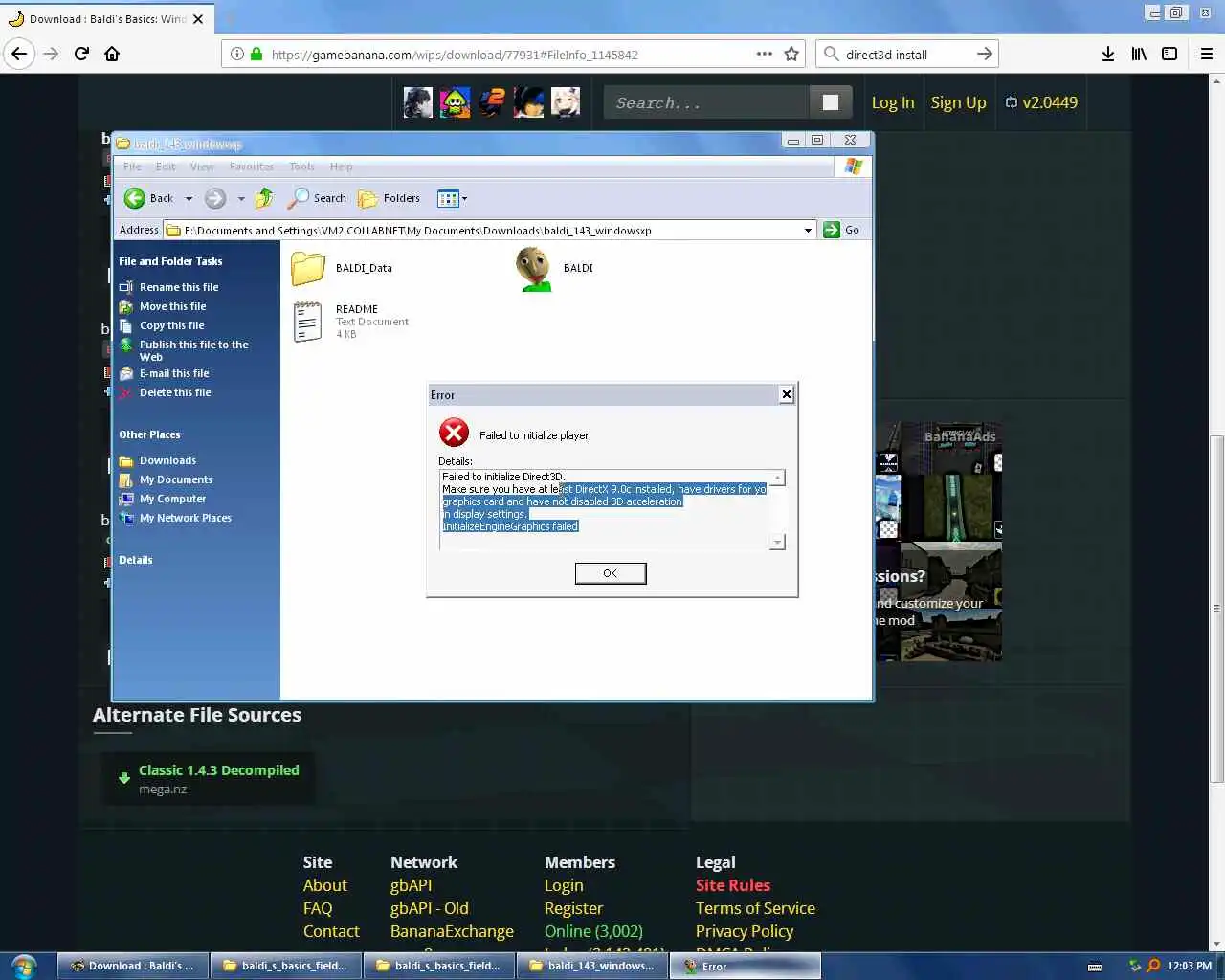This screenshot has width=1225, height=980.
Task: Open page actions three-dot menu
Action: (764, 54)
